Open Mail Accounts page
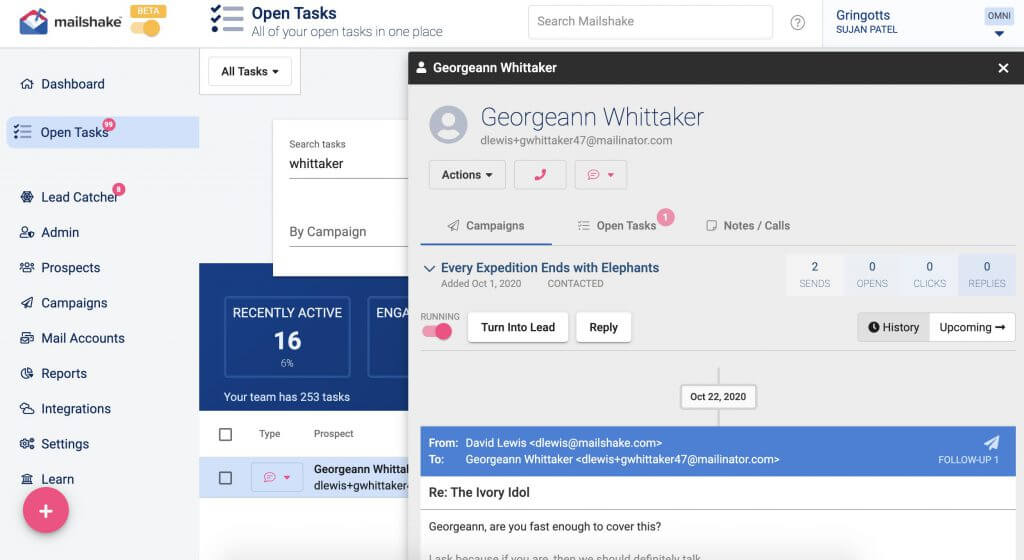 tap(83, 338)
